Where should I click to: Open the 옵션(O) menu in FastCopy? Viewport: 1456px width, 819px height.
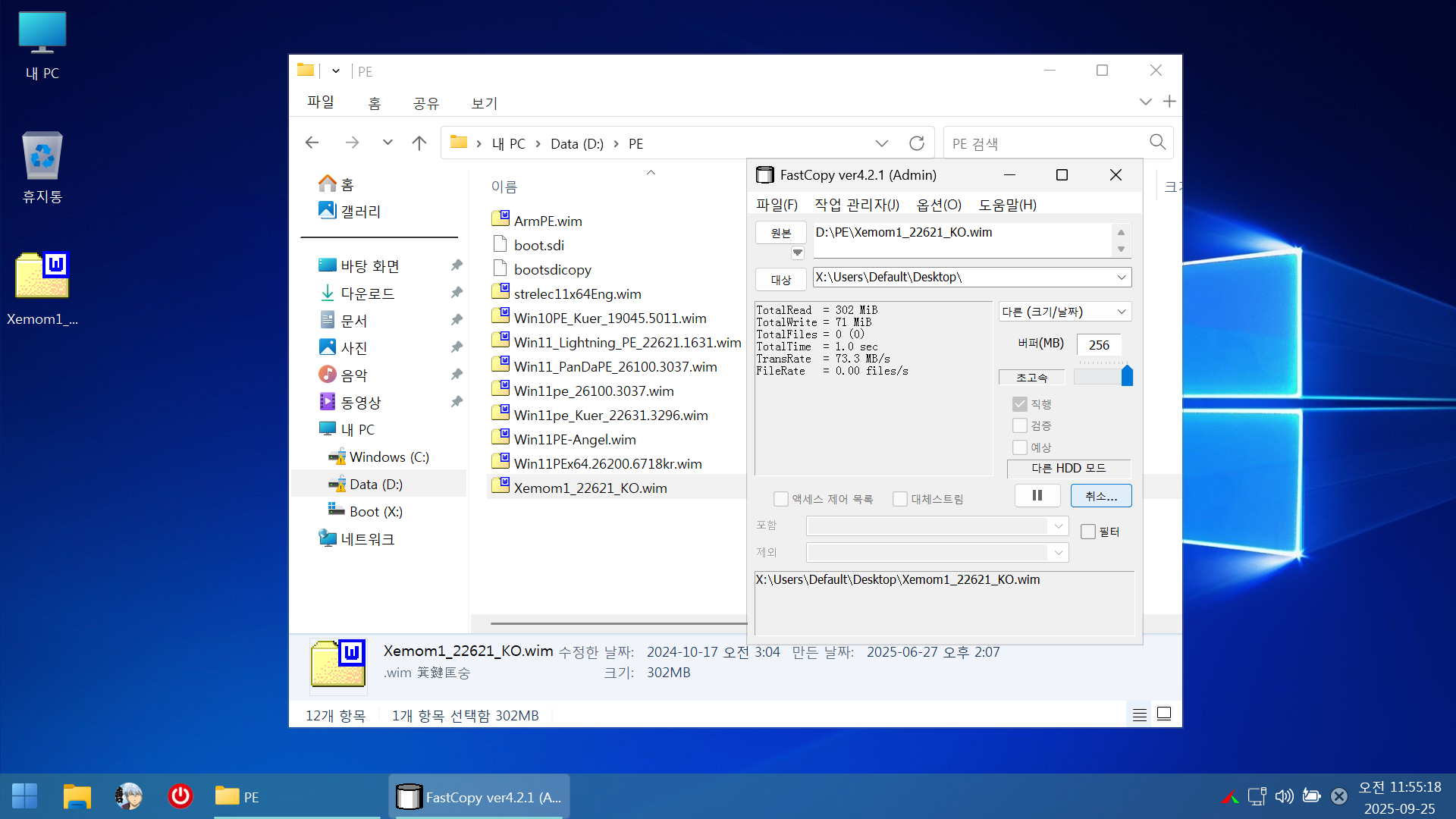[939, 205]
